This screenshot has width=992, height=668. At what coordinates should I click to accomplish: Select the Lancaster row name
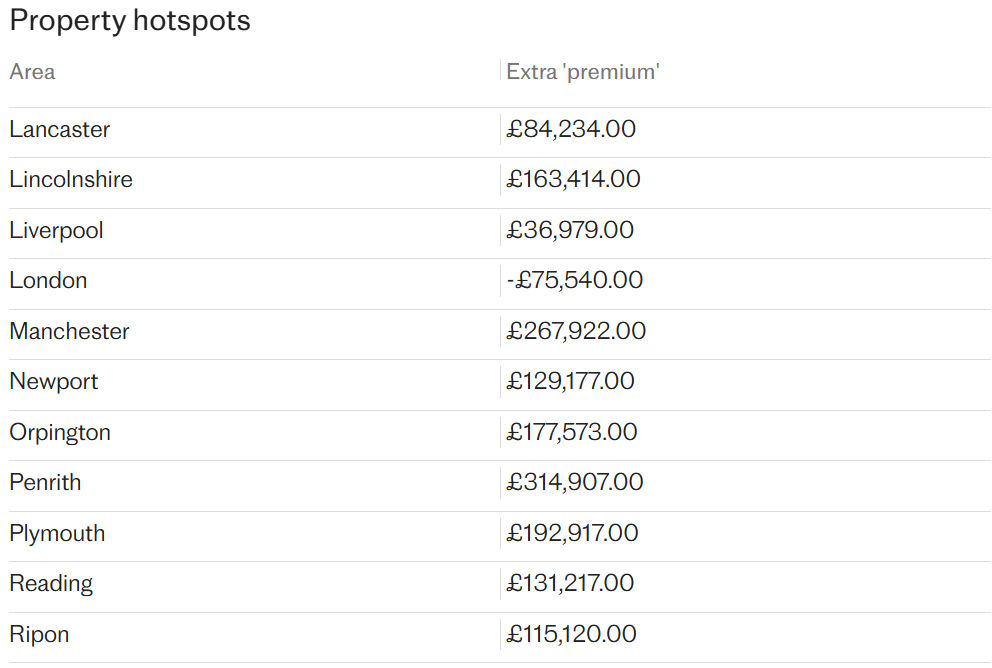click(59, 130)
